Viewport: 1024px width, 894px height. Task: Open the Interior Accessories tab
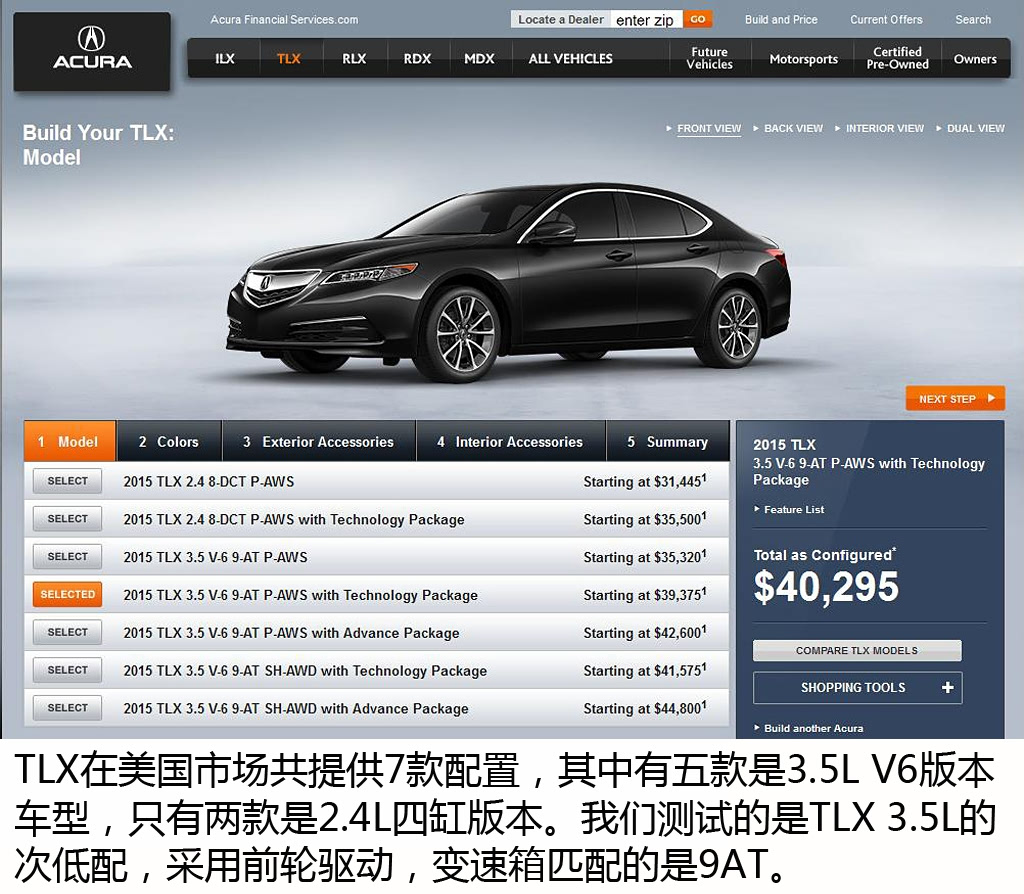511,441
